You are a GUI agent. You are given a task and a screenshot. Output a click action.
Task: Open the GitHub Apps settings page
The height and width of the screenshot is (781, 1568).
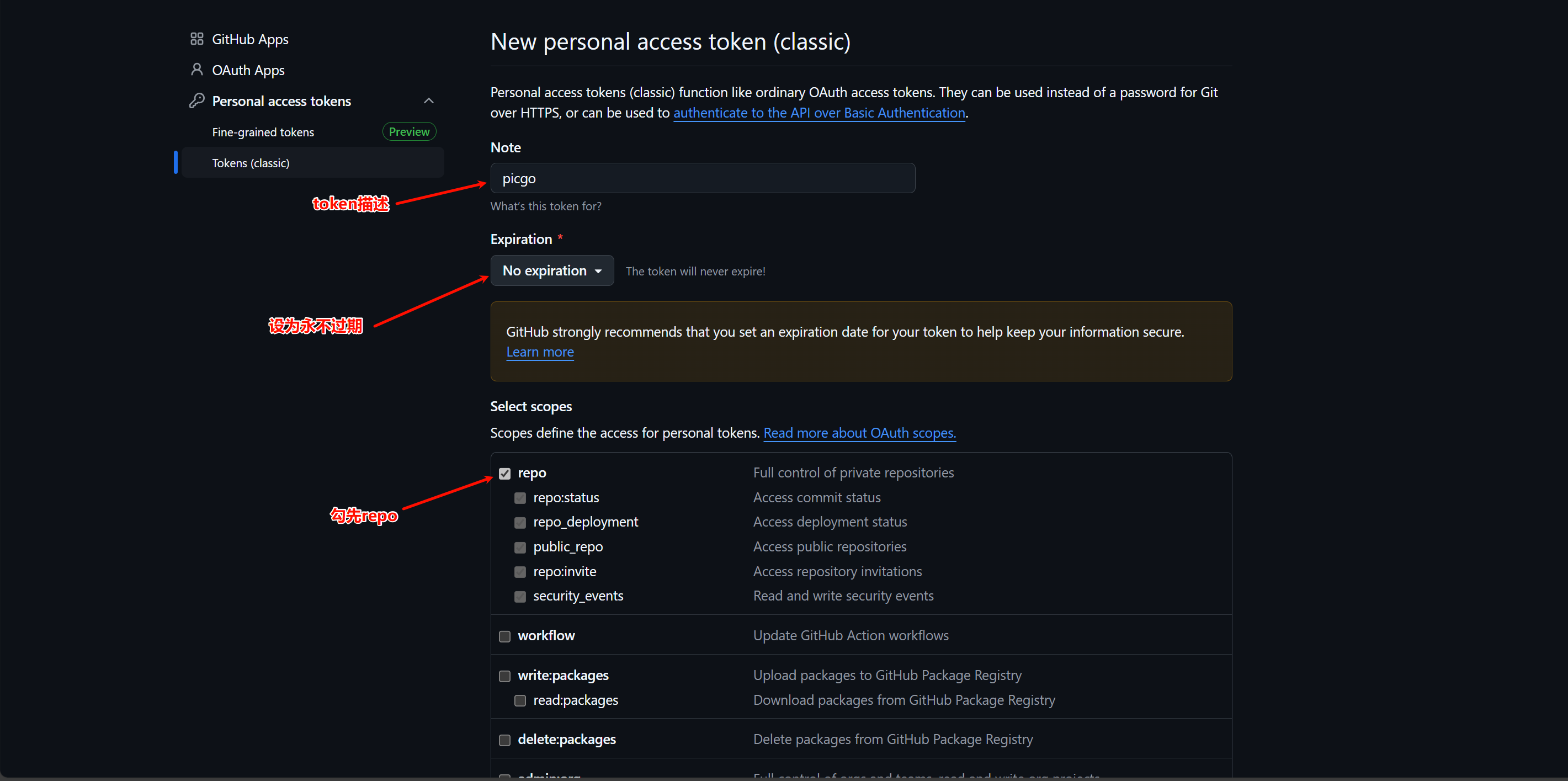point(250,40)
